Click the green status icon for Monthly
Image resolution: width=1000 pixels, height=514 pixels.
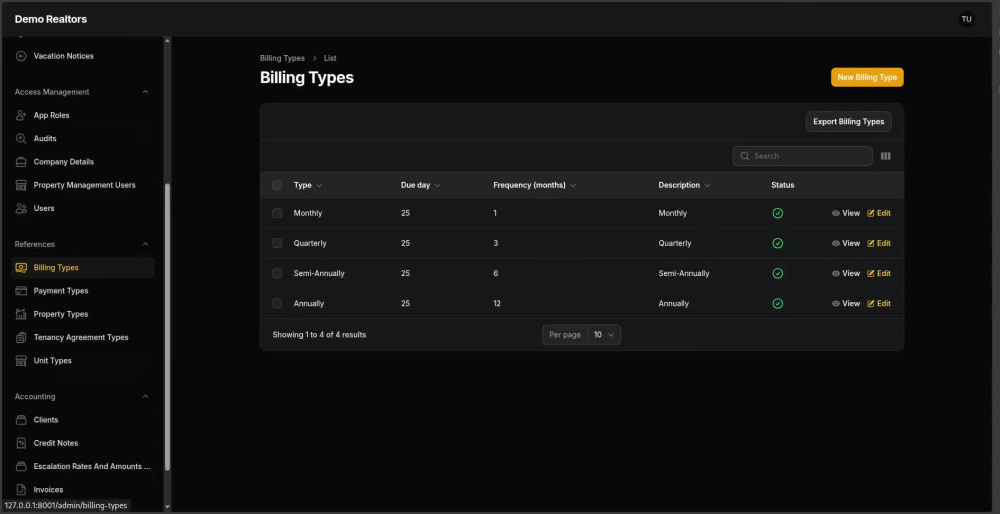point(777,213)
